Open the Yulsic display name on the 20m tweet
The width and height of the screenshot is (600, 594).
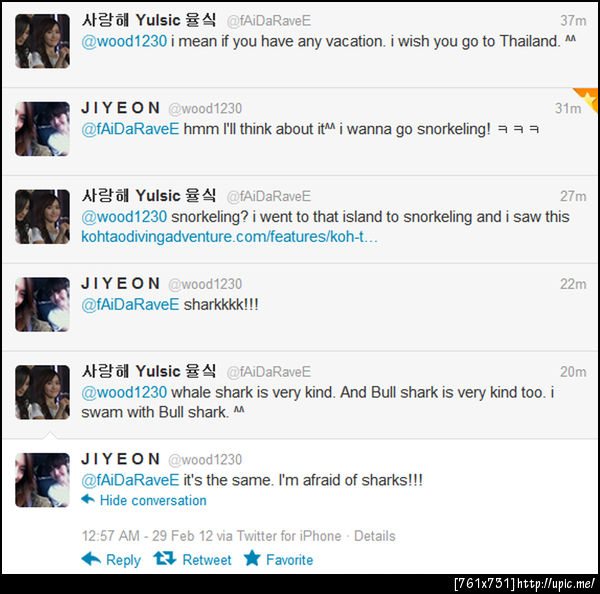[x=149, y=371]
